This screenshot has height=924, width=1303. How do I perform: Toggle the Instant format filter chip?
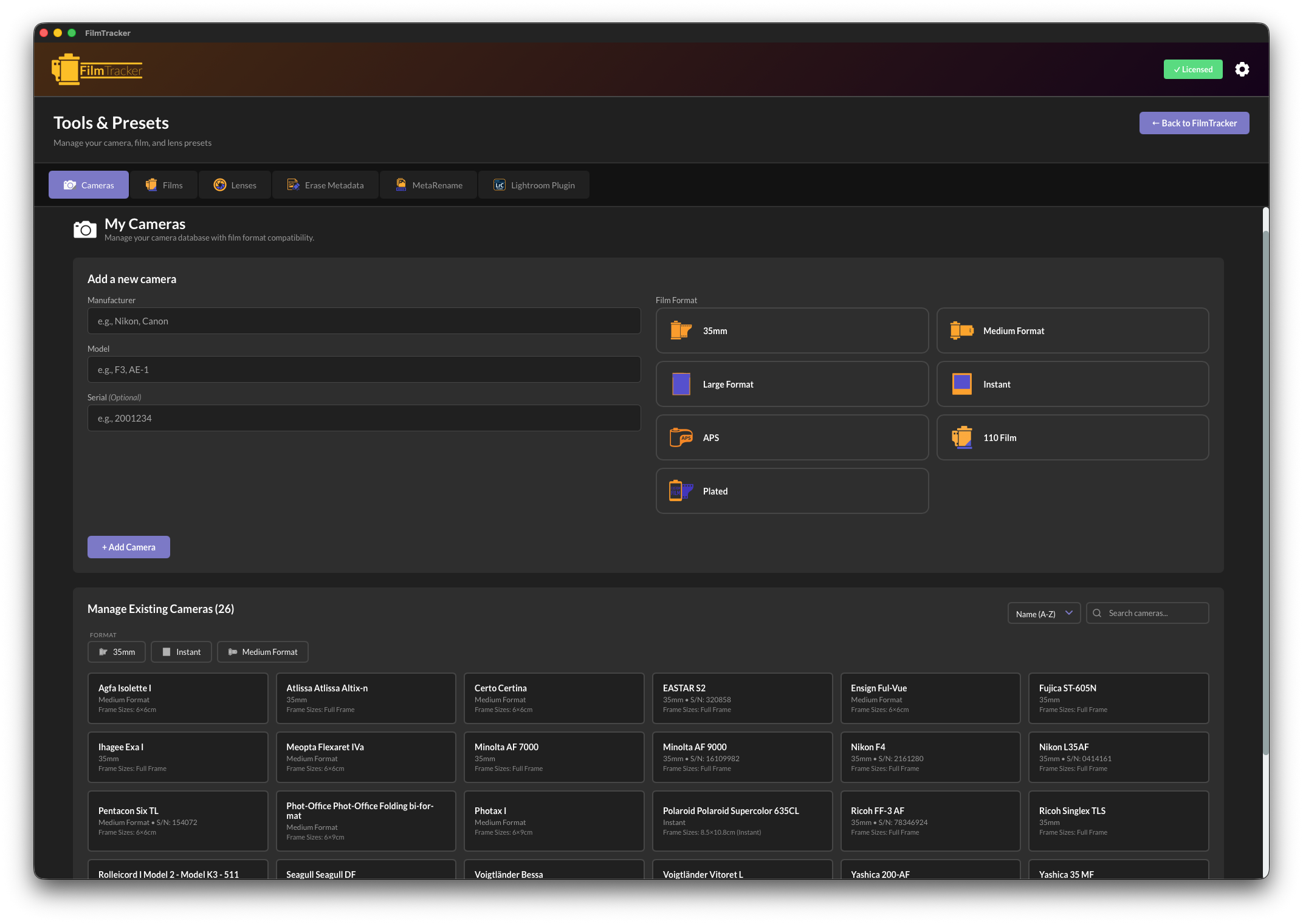pos(181,652)
